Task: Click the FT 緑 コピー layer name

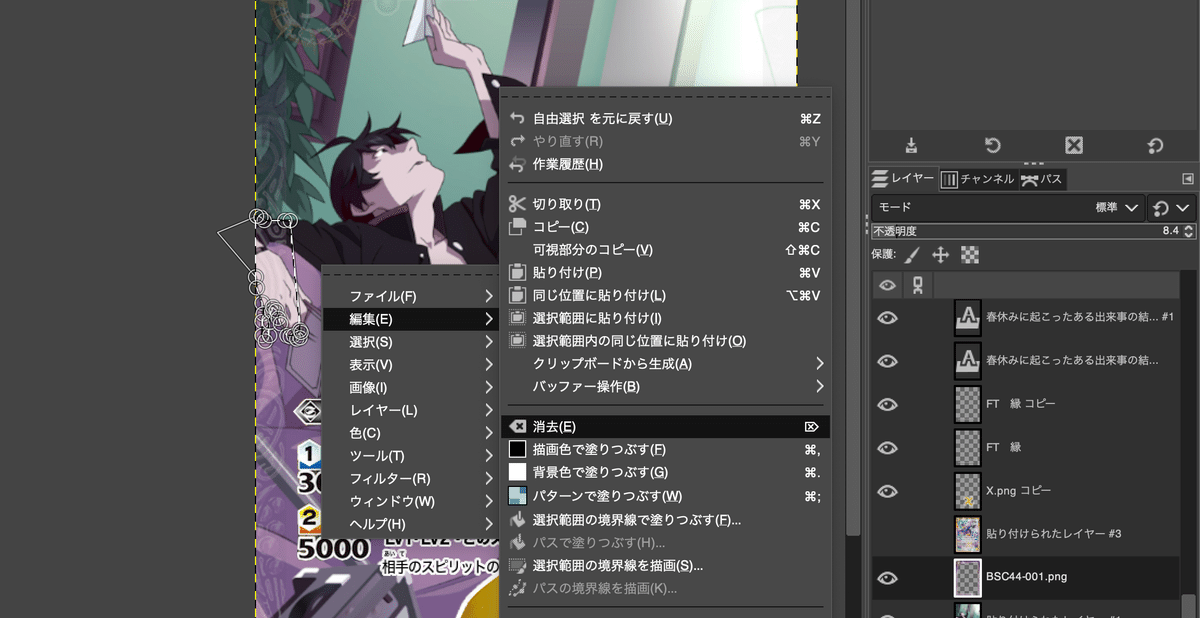Action: tap(1020, 404)
